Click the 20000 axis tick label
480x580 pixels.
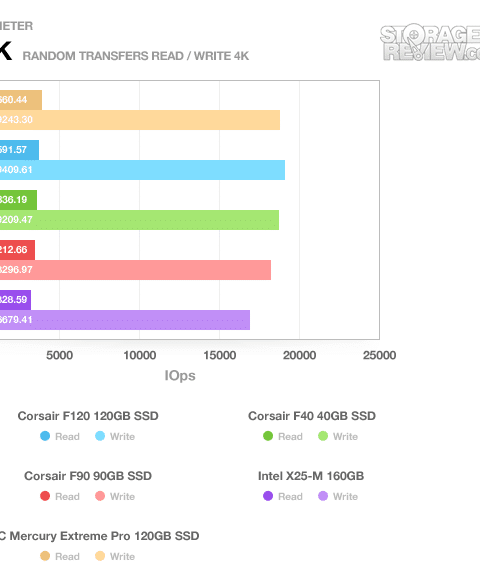[x=300, y=355]
